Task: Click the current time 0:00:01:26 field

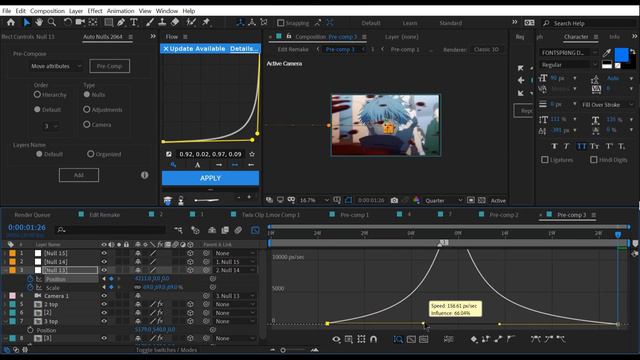Action: point(27,227)
